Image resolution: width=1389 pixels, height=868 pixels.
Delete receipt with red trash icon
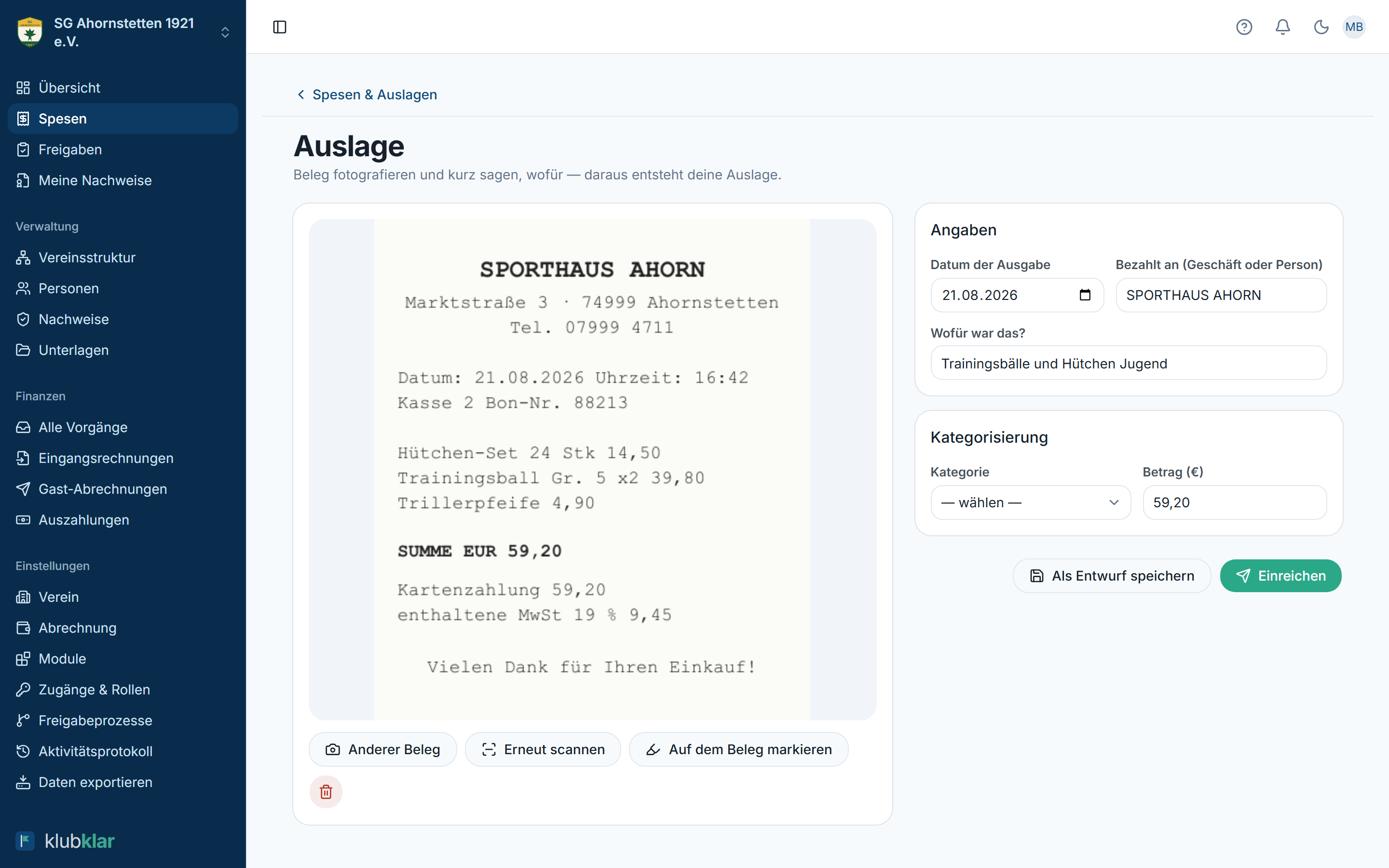pyautogui.click(x=326, y=792)
